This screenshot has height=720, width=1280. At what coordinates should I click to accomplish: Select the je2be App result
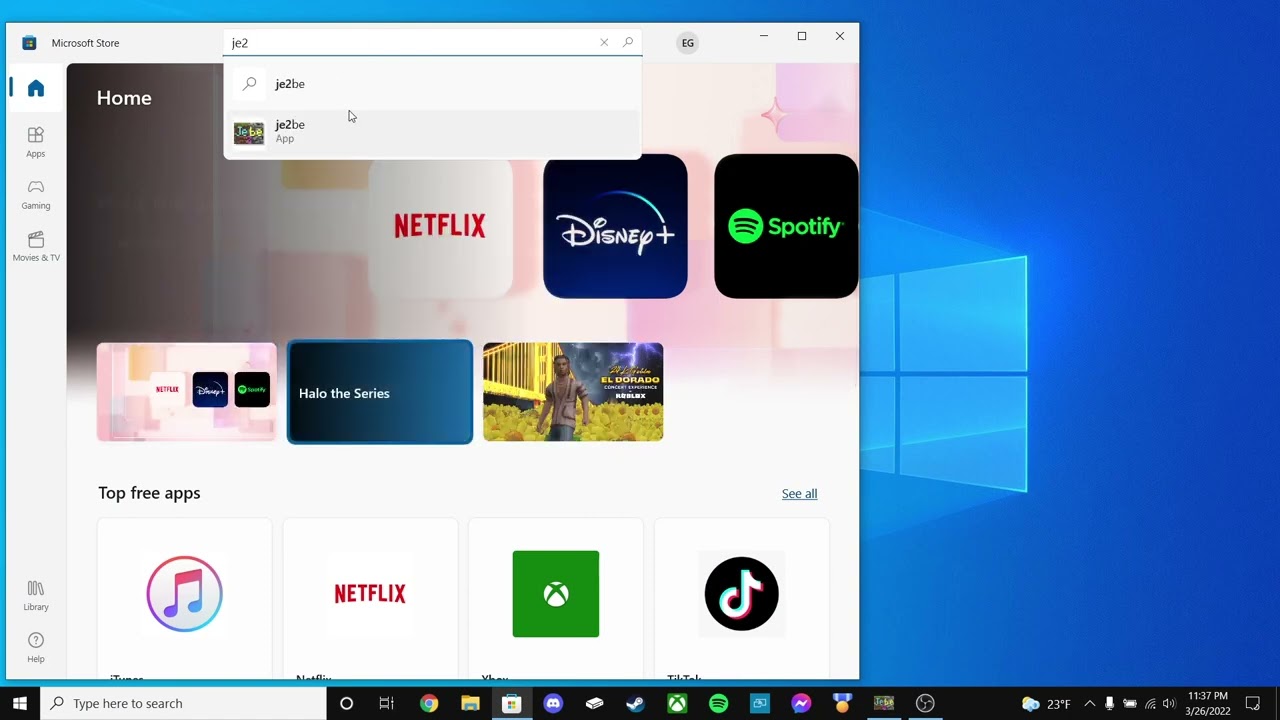click(x=432, y=131)
